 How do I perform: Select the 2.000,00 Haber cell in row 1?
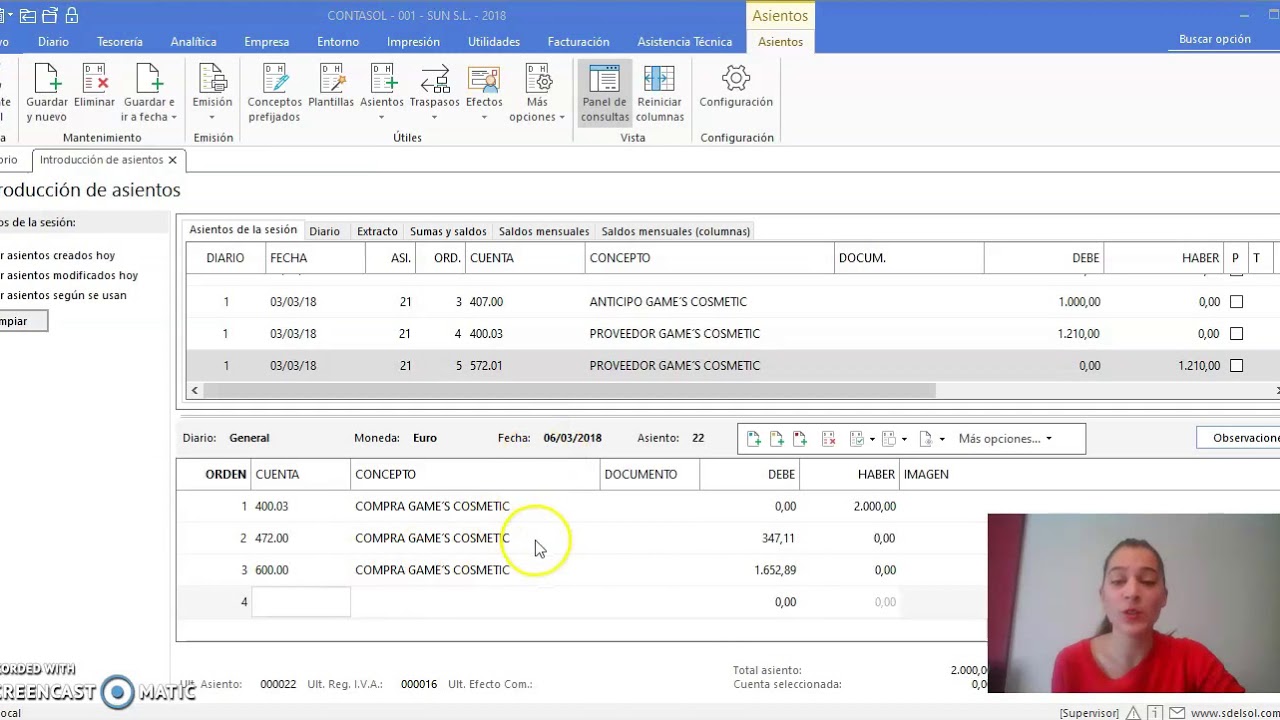pos(850,506)
